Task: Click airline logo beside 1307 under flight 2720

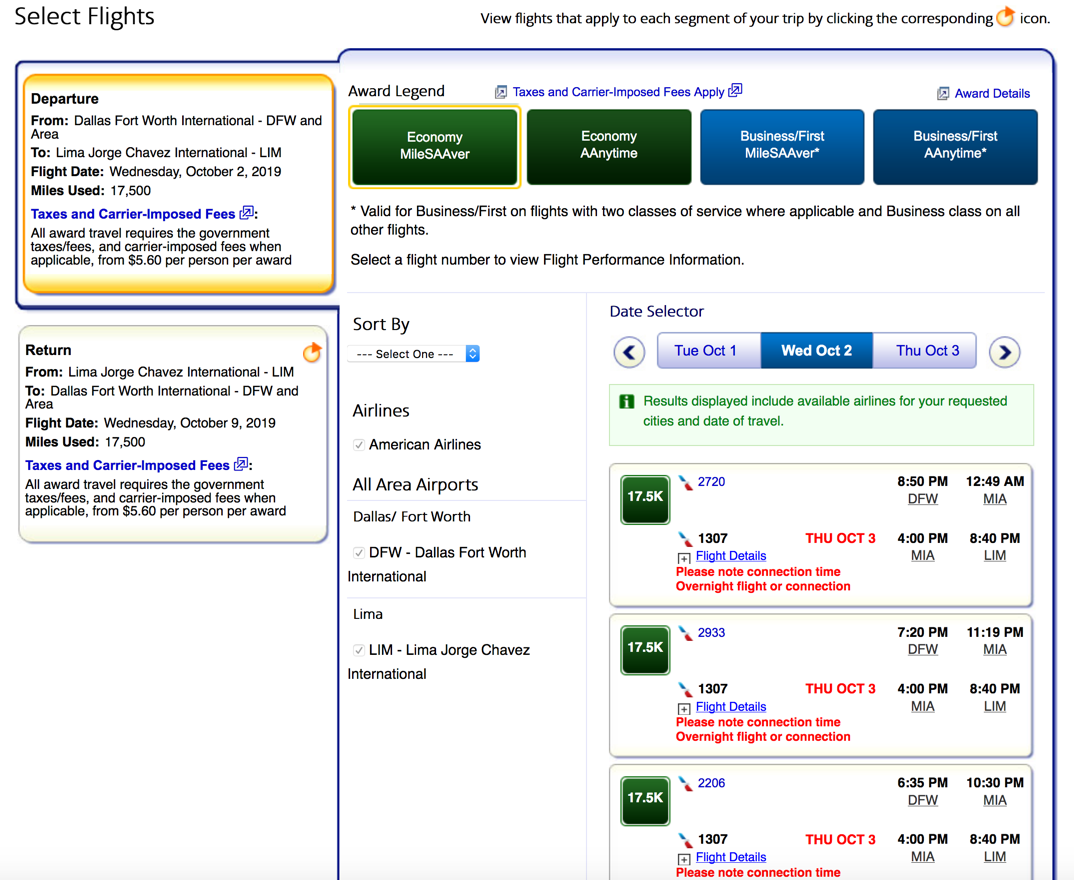Action: (x=686, y=539)
